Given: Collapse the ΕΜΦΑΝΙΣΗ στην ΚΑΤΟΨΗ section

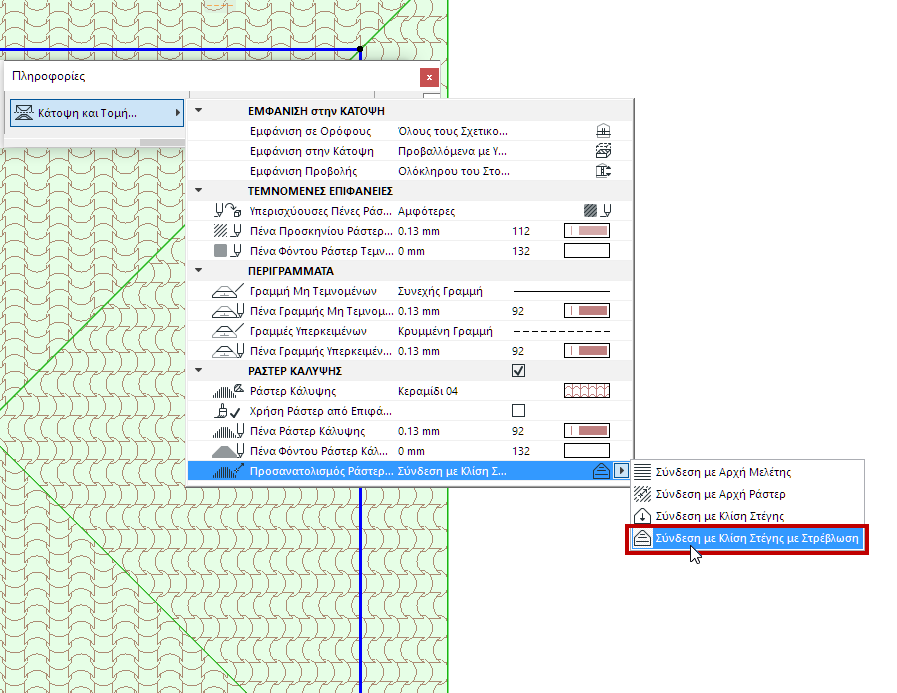Looking at the screenshot, I should [199, 110].
